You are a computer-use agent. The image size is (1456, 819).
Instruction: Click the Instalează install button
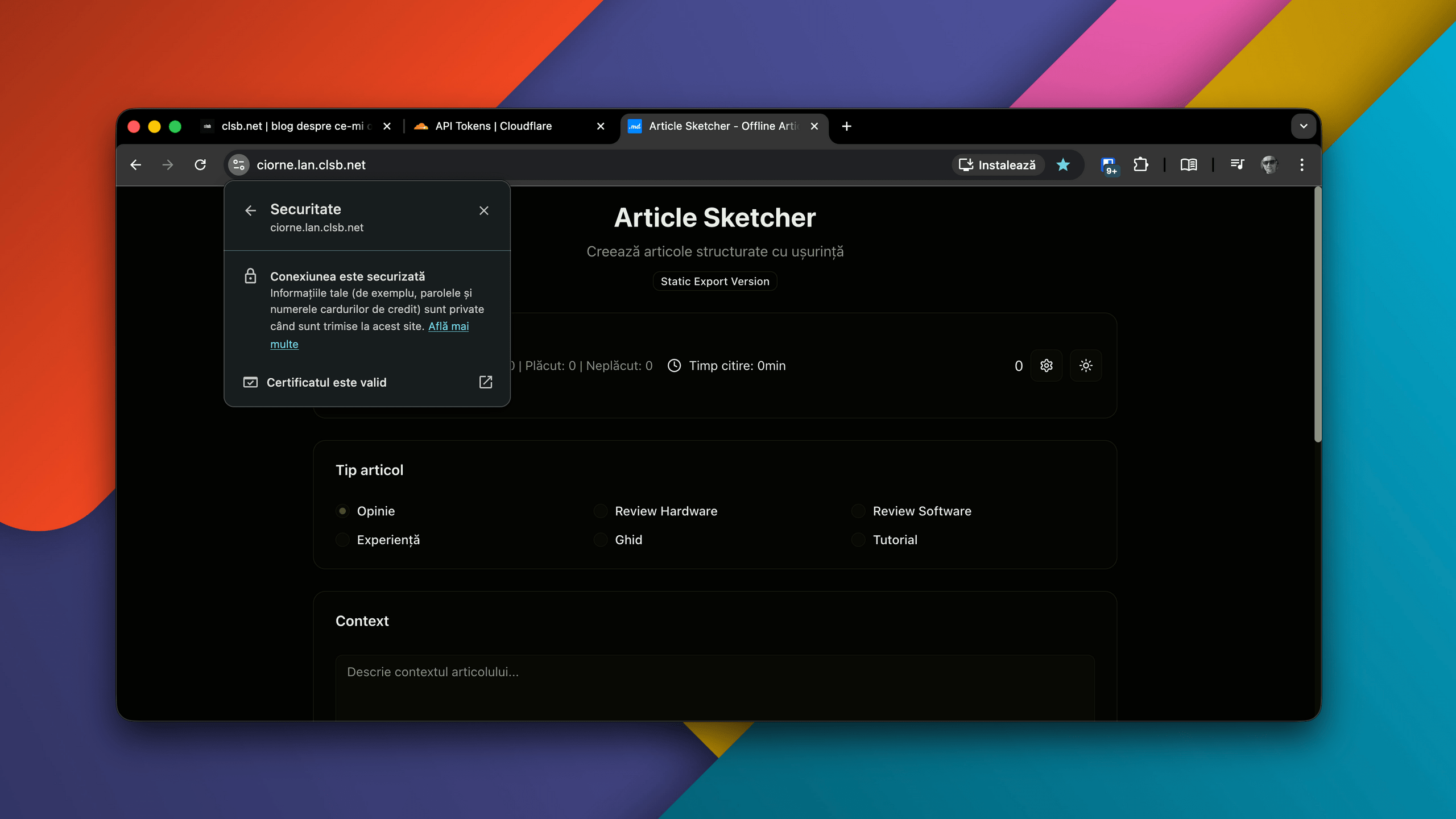tap(998, 165)
